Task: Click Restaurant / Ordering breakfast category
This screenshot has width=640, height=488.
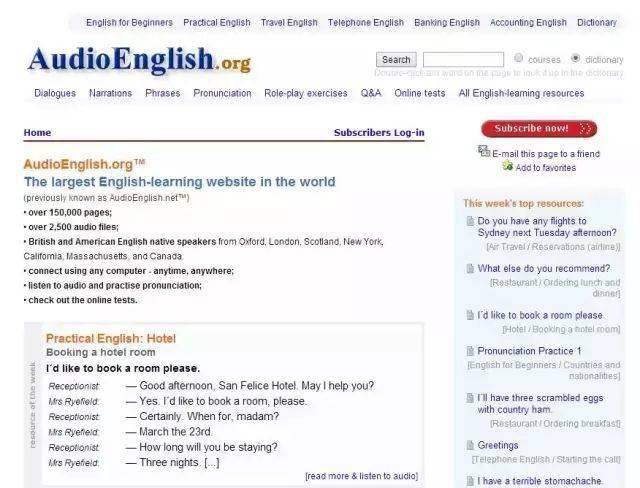Action: [555, 424]
